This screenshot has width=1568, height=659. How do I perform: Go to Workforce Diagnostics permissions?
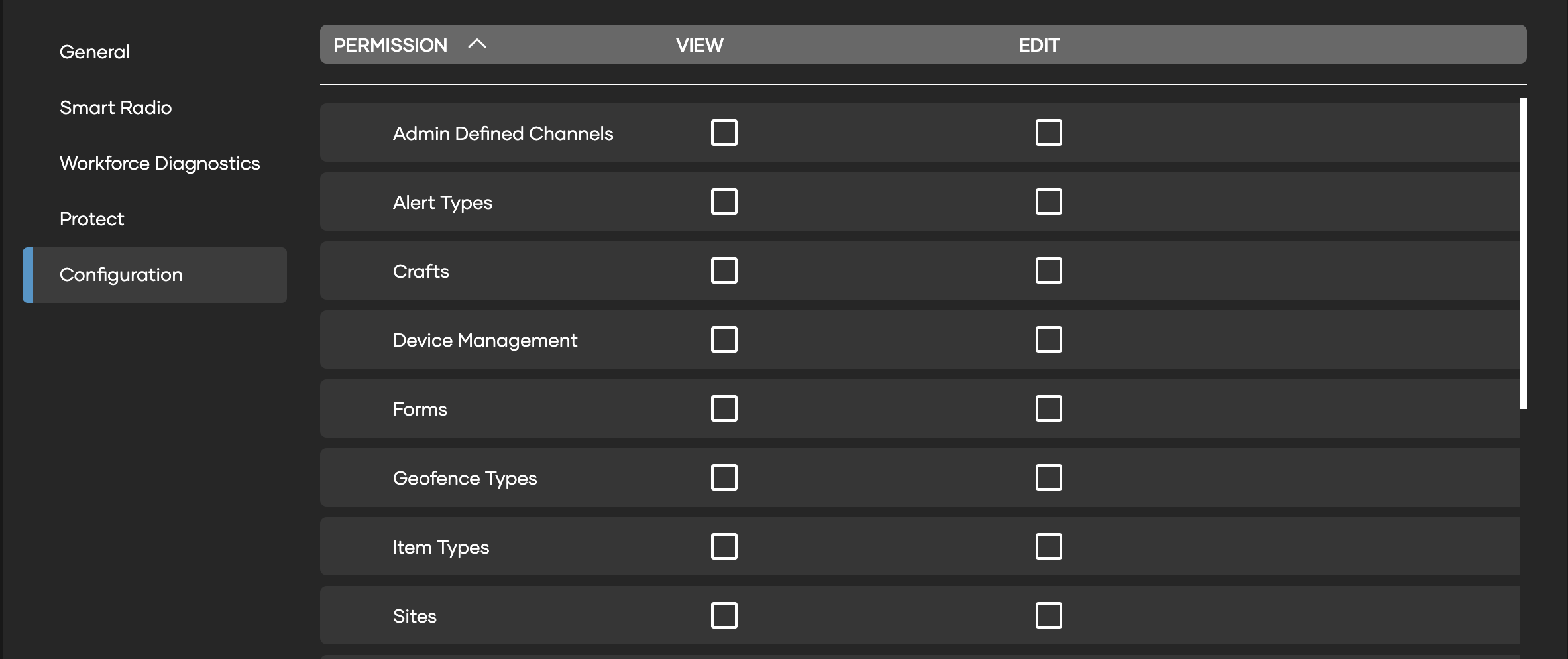pos(159,163)
